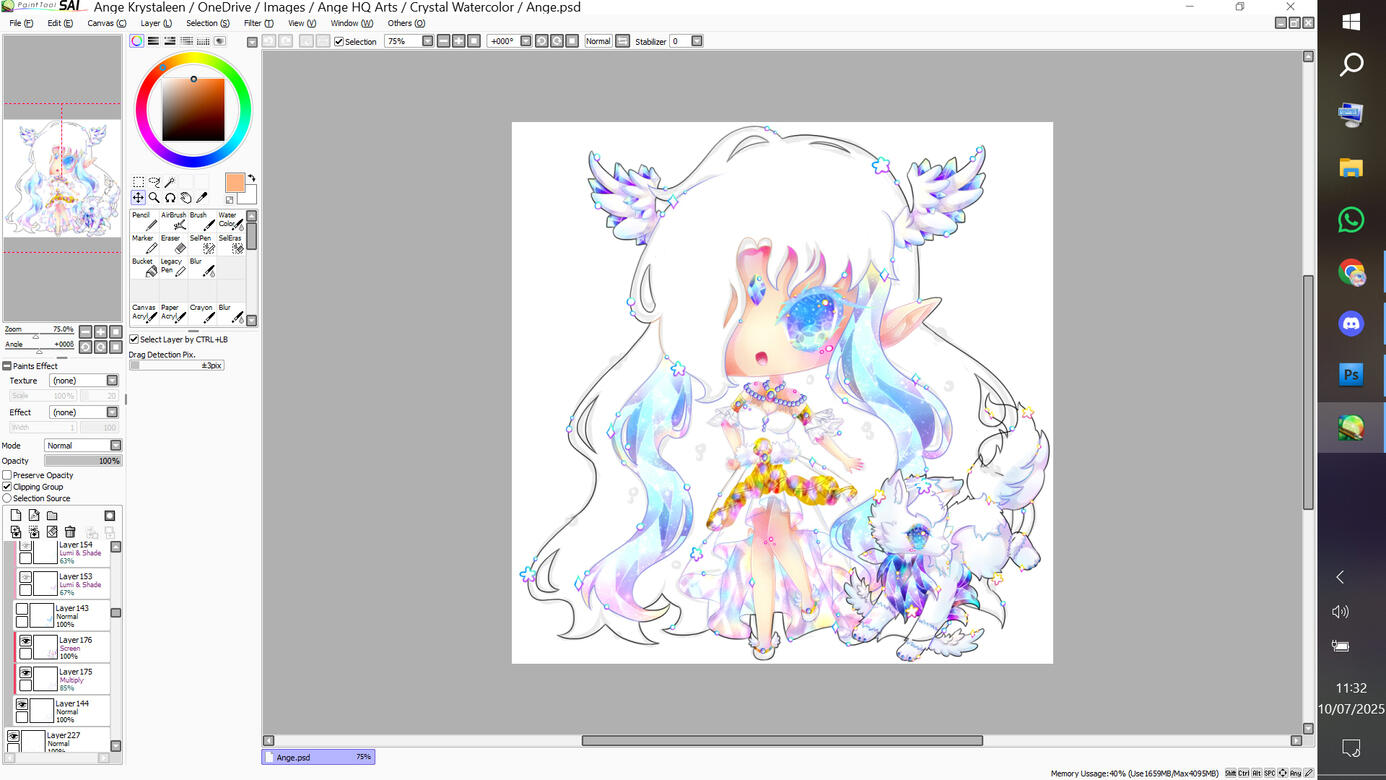Uncheck the Clipping Group checkbox
The image size is (1386, 780).
pos(7,487)
